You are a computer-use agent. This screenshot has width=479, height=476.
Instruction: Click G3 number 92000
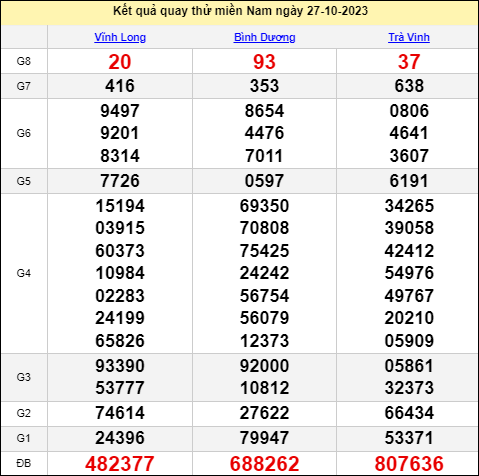tap(264, 366)
